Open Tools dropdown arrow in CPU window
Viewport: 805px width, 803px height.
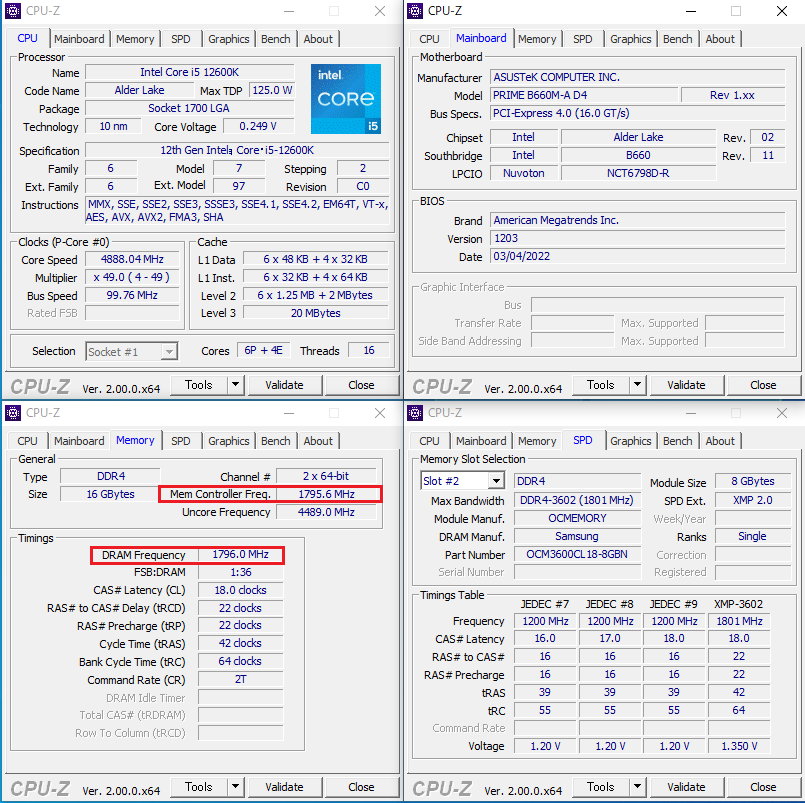[236, 385]
